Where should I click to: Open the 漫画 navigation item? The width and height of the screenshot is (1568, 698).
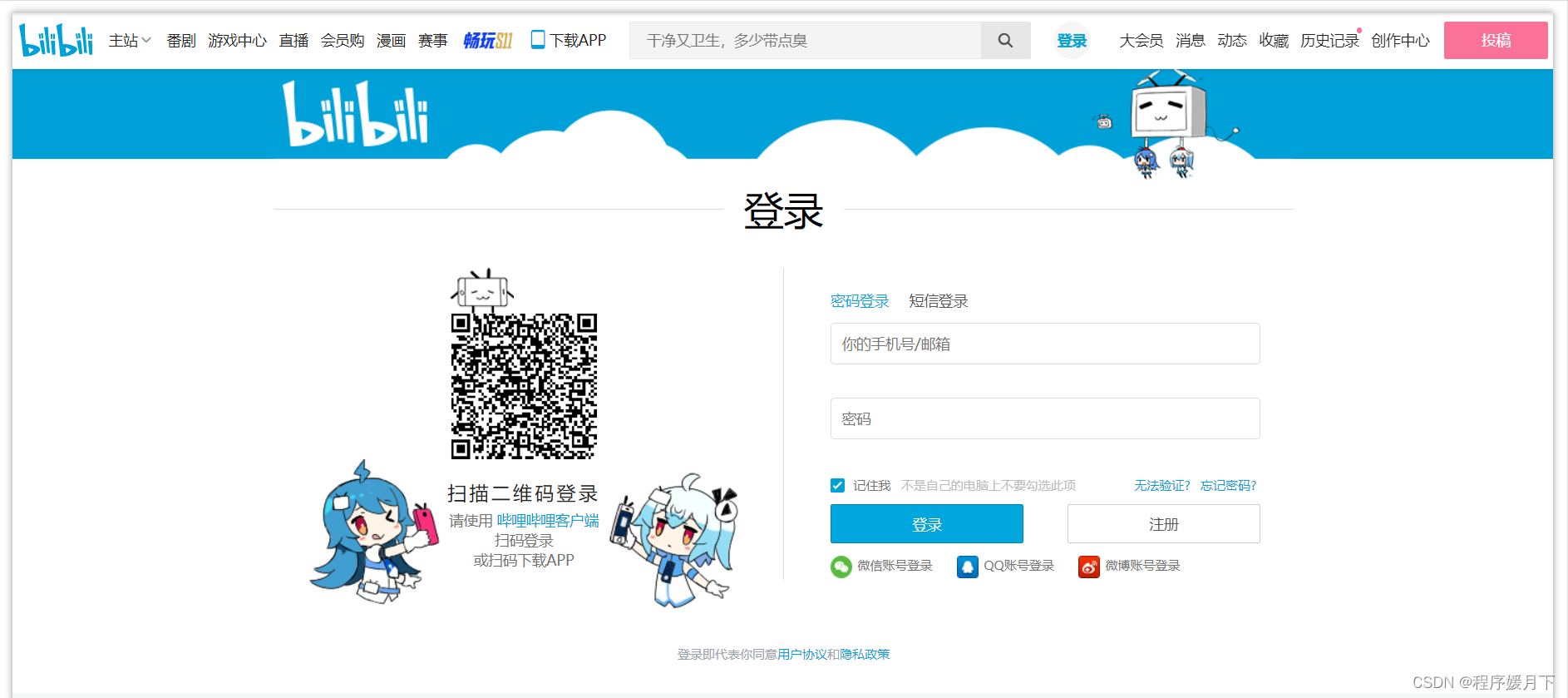(x=391, y=40)
